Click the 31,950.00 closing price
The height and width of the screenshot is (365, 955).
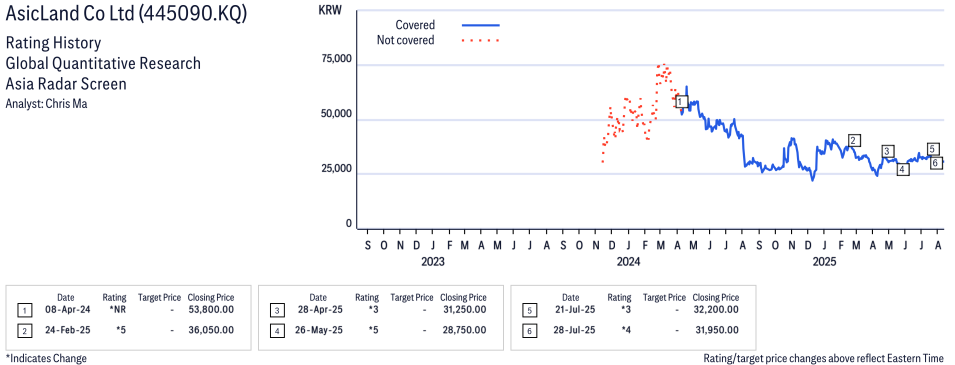pos(717,330)
